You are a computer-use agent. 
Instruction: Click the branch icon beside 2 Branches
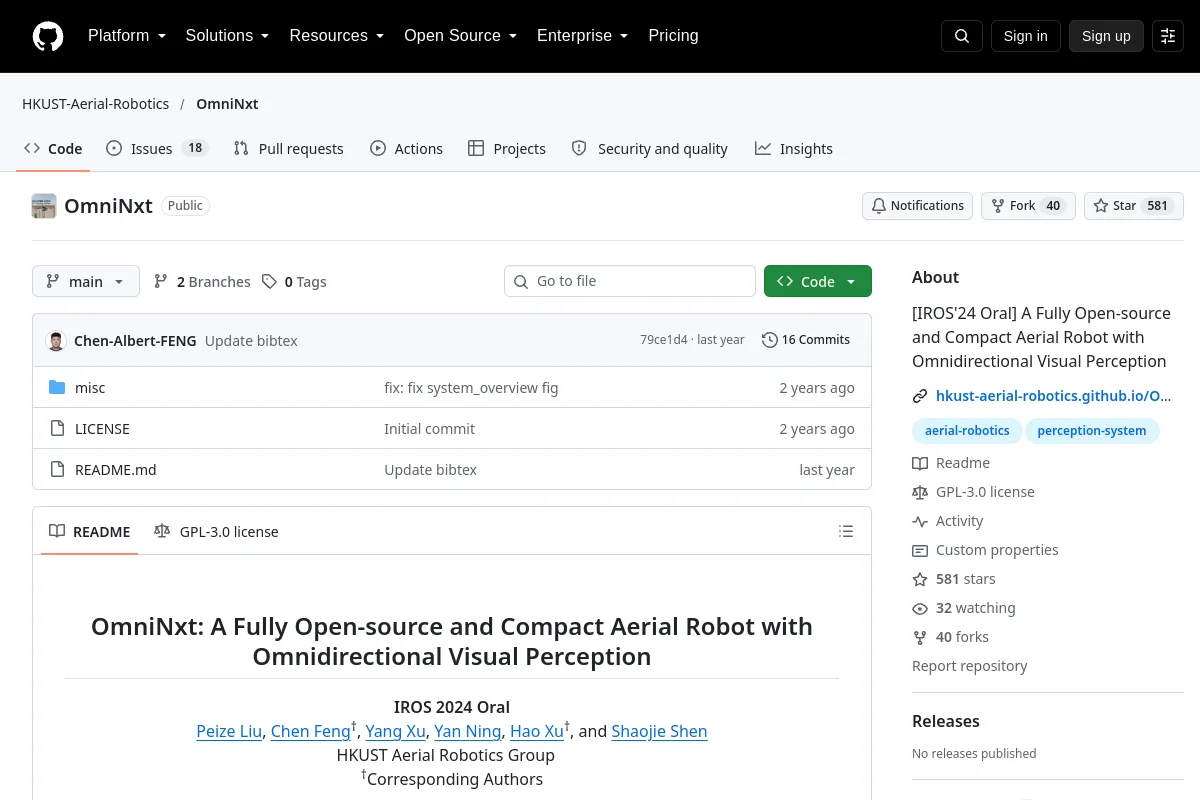click(161, 282)
